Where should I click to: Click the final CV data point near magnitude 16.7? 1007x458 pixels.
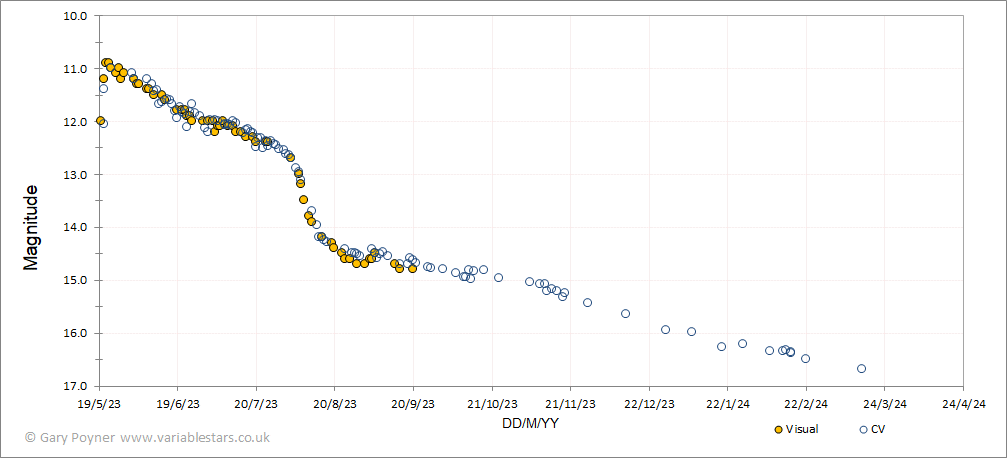(861, 368)
